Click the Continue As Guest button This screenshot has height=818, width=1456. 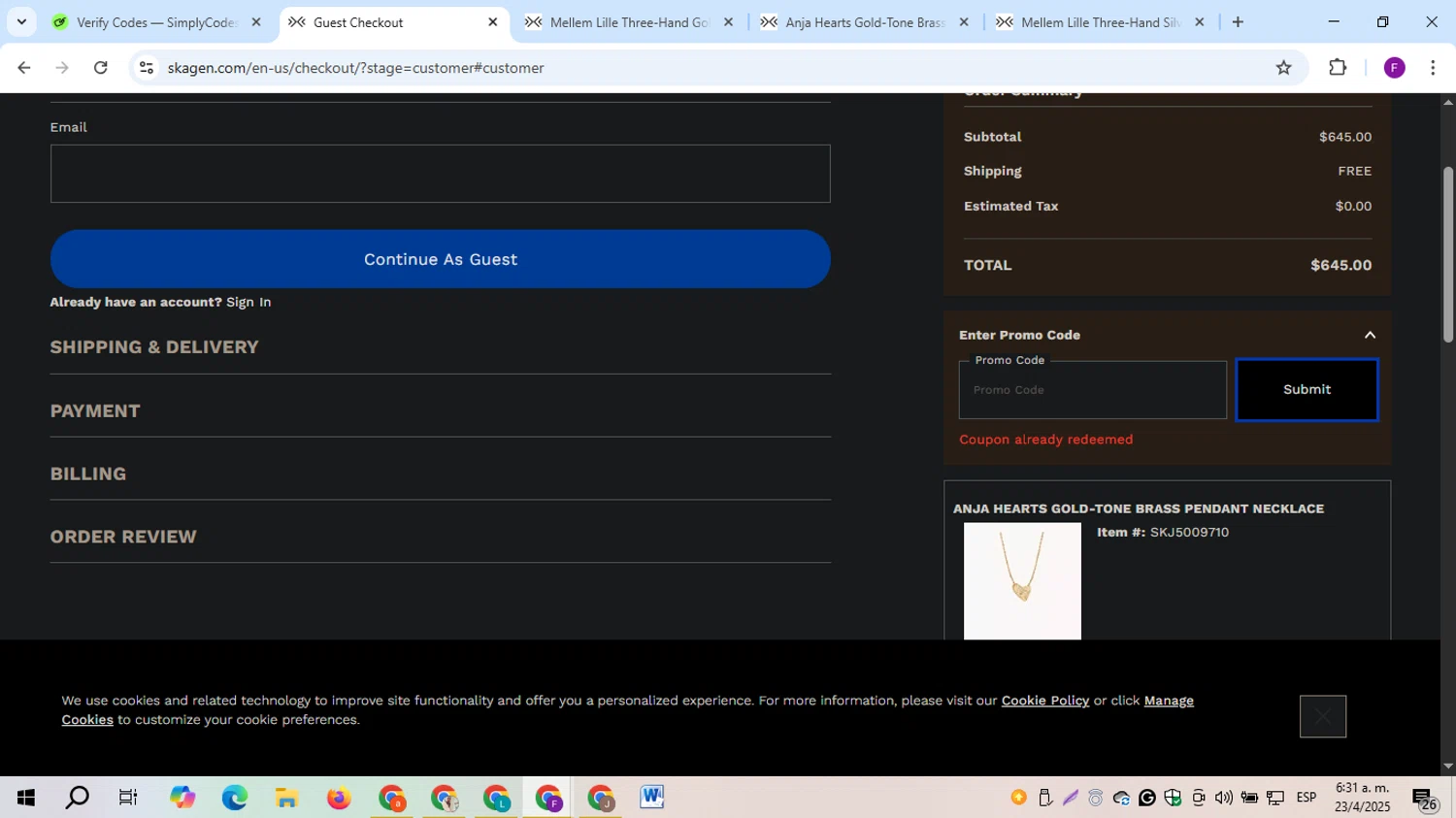click(x=440, y=259)
